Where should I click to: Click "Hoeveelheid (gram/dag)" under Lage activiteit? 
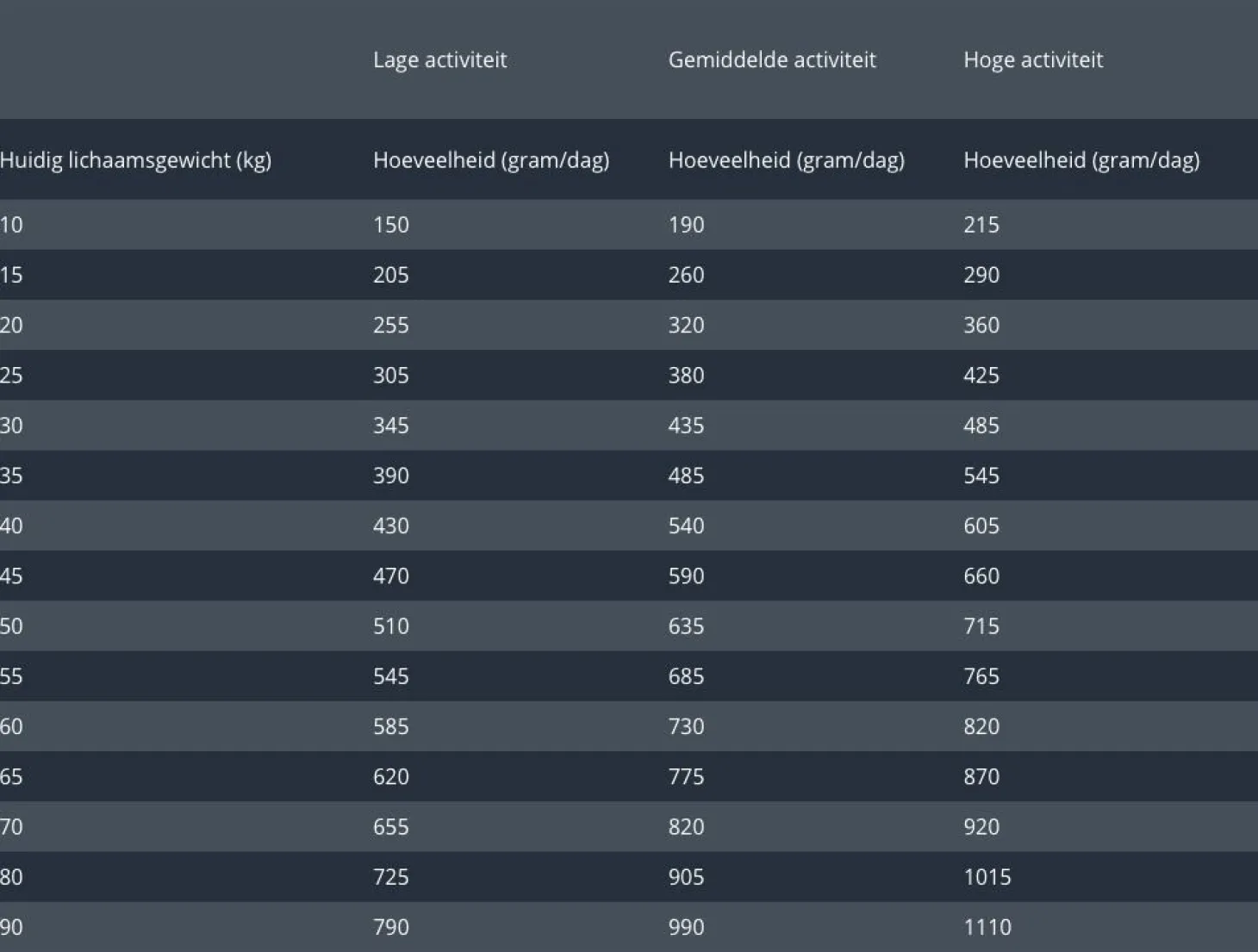pyautogui.click(x=490, y=160)
